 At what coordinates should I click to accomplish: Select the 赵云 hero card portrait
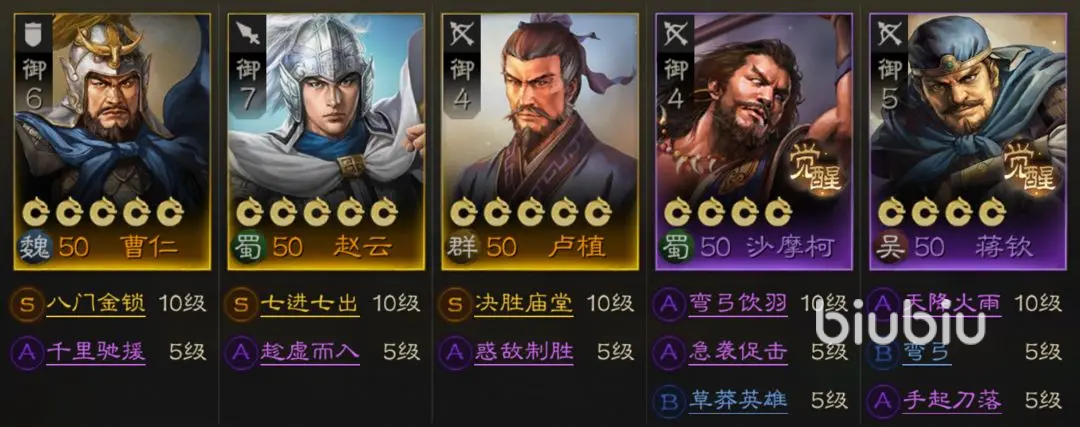pyautogui.click(x=326, y=141)
